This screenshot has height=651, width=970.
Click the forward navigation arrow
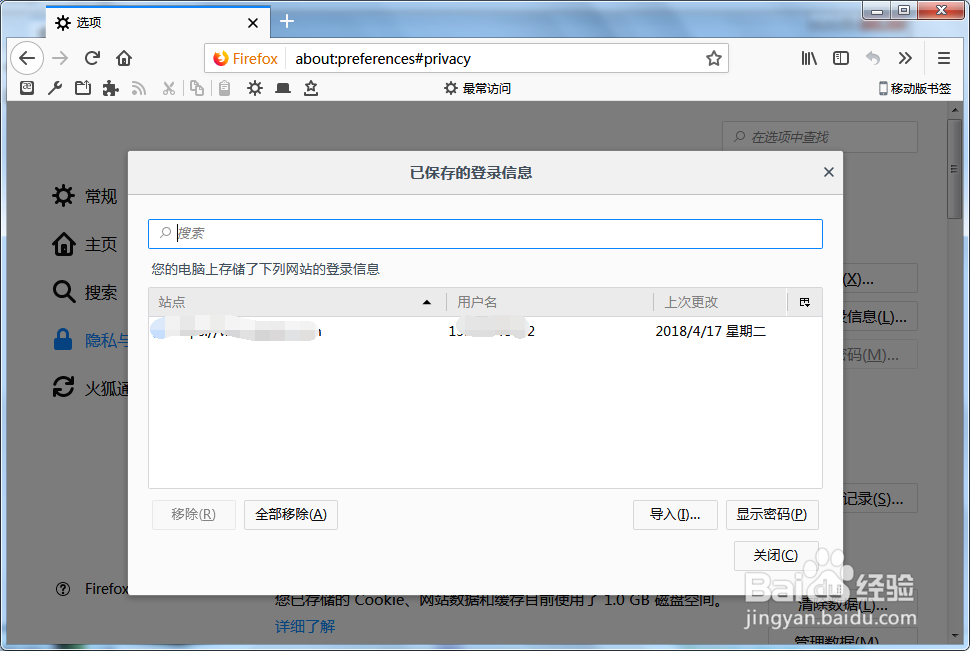(60, 58)
